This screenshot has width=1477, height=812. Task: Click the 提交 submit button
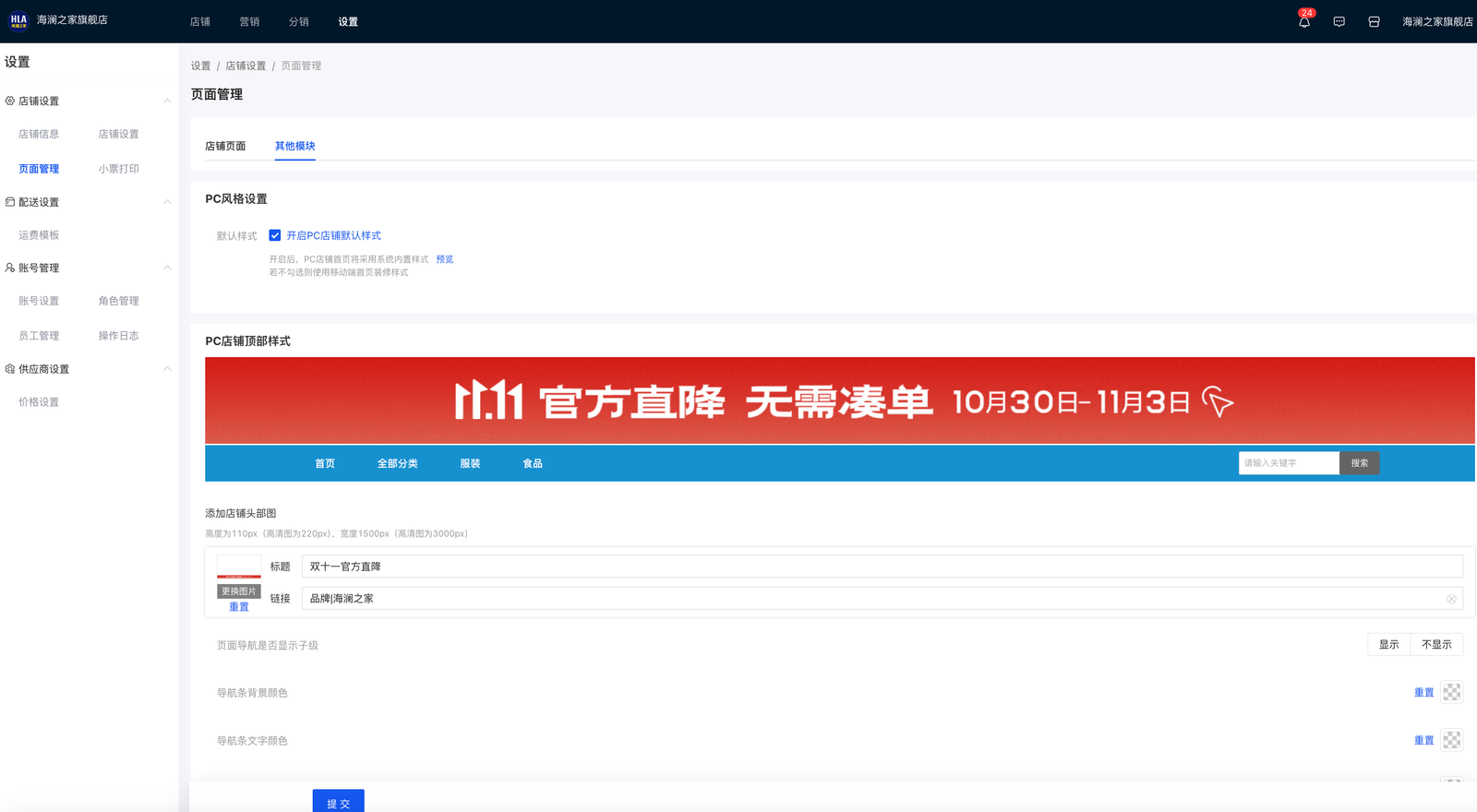coord(338,802)
